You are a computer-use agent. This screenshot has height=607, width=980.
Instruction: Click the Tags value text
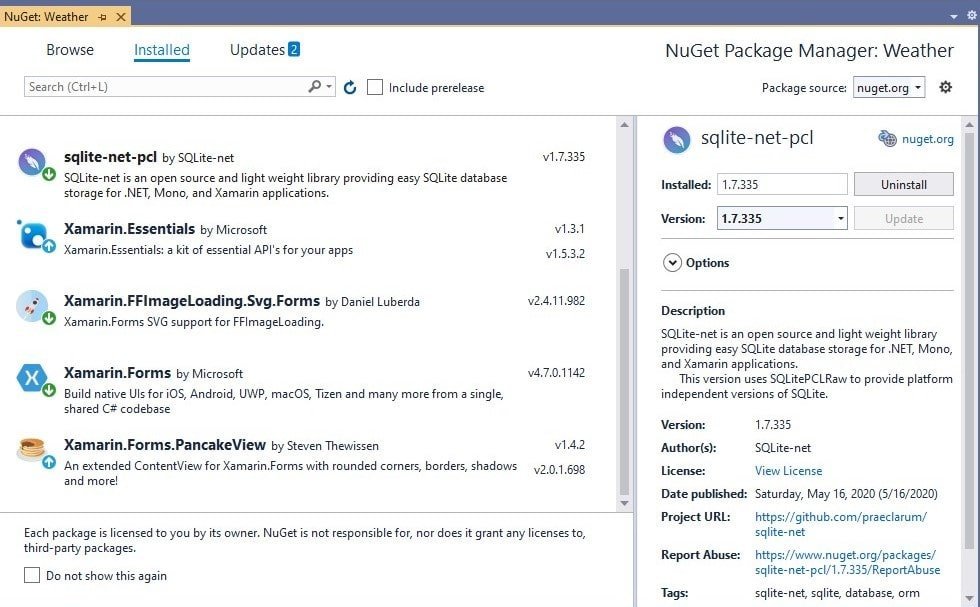(x=838, y=593)
